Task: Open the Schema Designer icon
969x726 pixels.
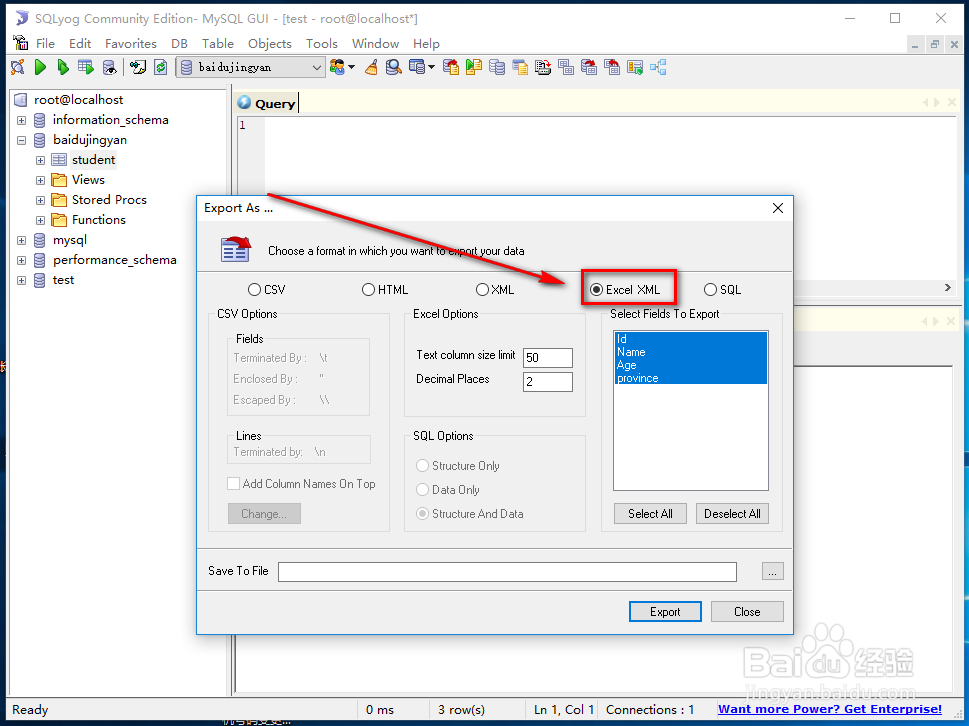Action: [x=658, y=67]
